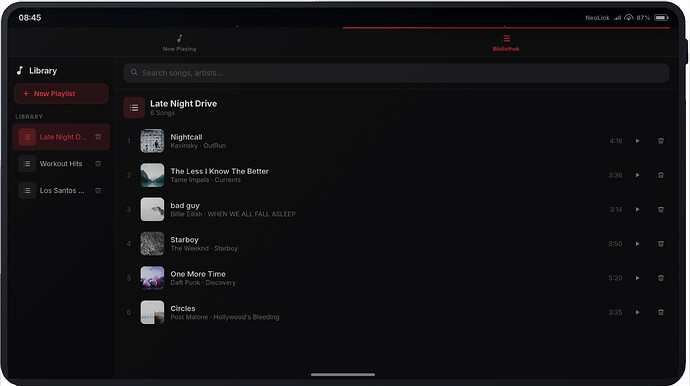Delete the Late Night D... playlist in sidebar
Viewport: 690px width, 386px height.
click(x=98, y=137)
